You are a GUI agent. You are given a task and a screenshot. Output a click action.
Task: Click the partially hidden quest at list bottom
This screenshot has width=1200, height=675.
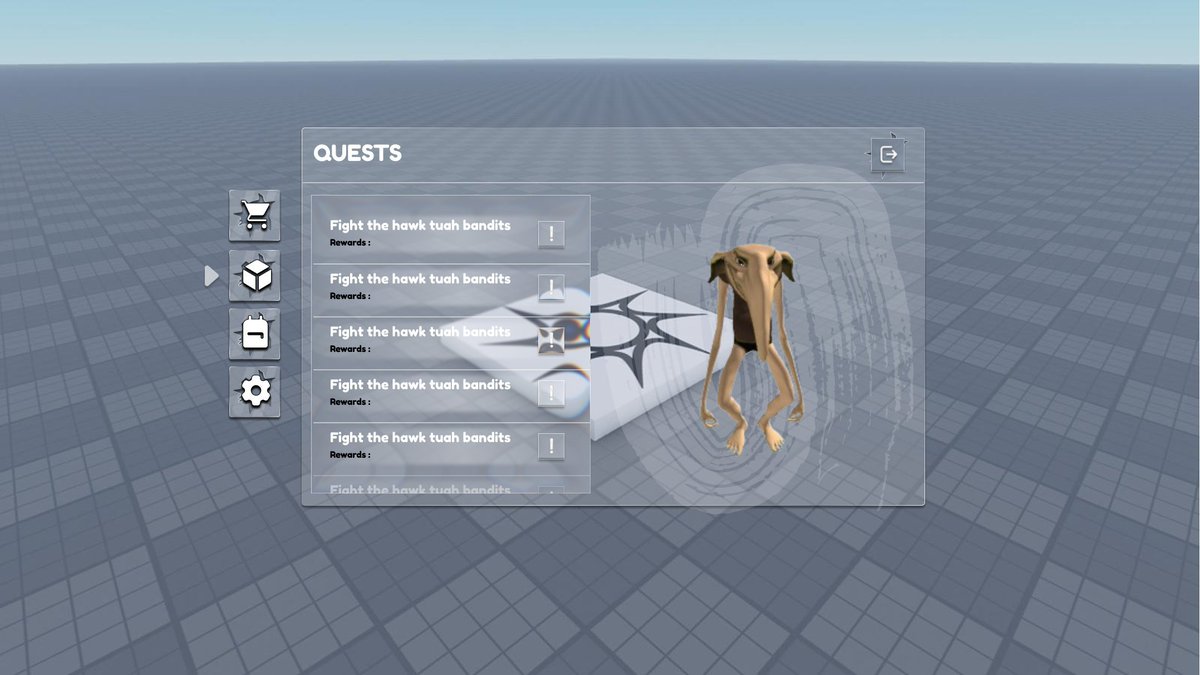pyautogui.click(x=421, y=489)
